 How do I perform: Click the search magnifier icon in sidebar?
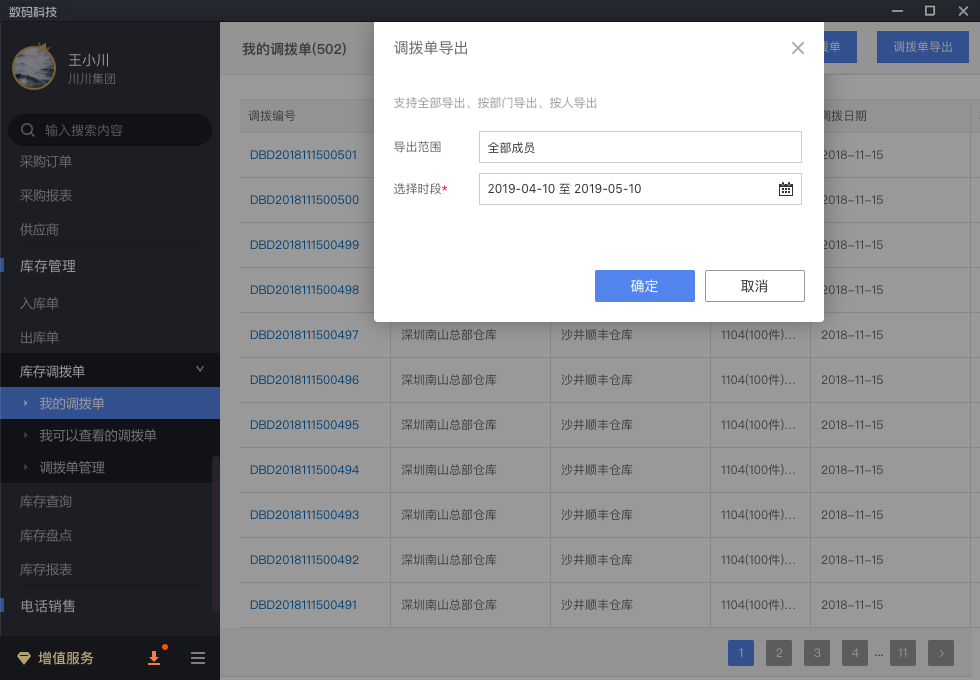click(x=28, y=130)
